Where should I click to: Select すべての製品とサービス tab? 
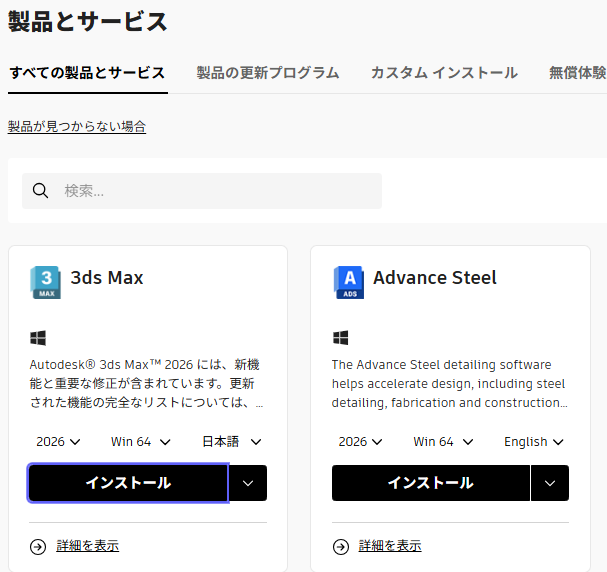[x=87, y=73]
